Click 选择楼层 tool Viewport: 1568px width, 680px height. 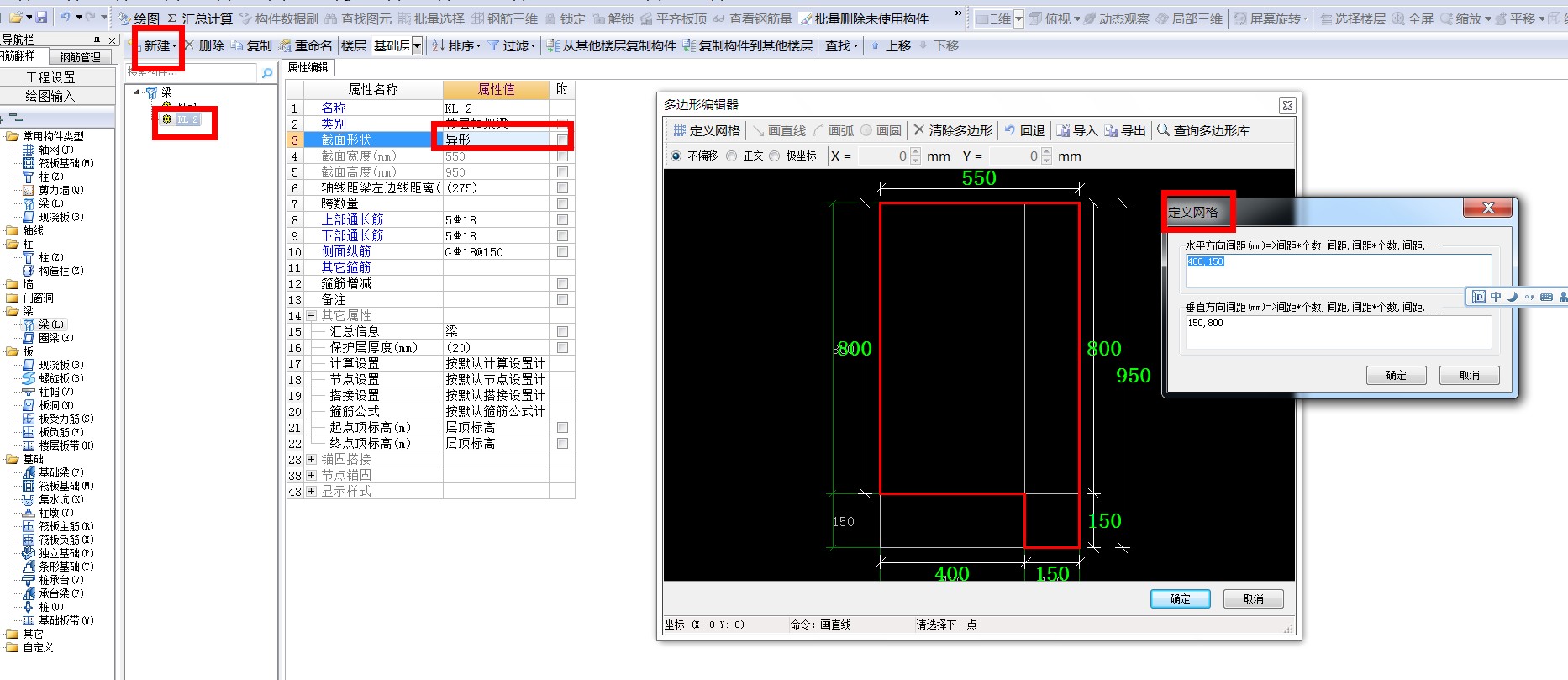[x=1352, y=18]
